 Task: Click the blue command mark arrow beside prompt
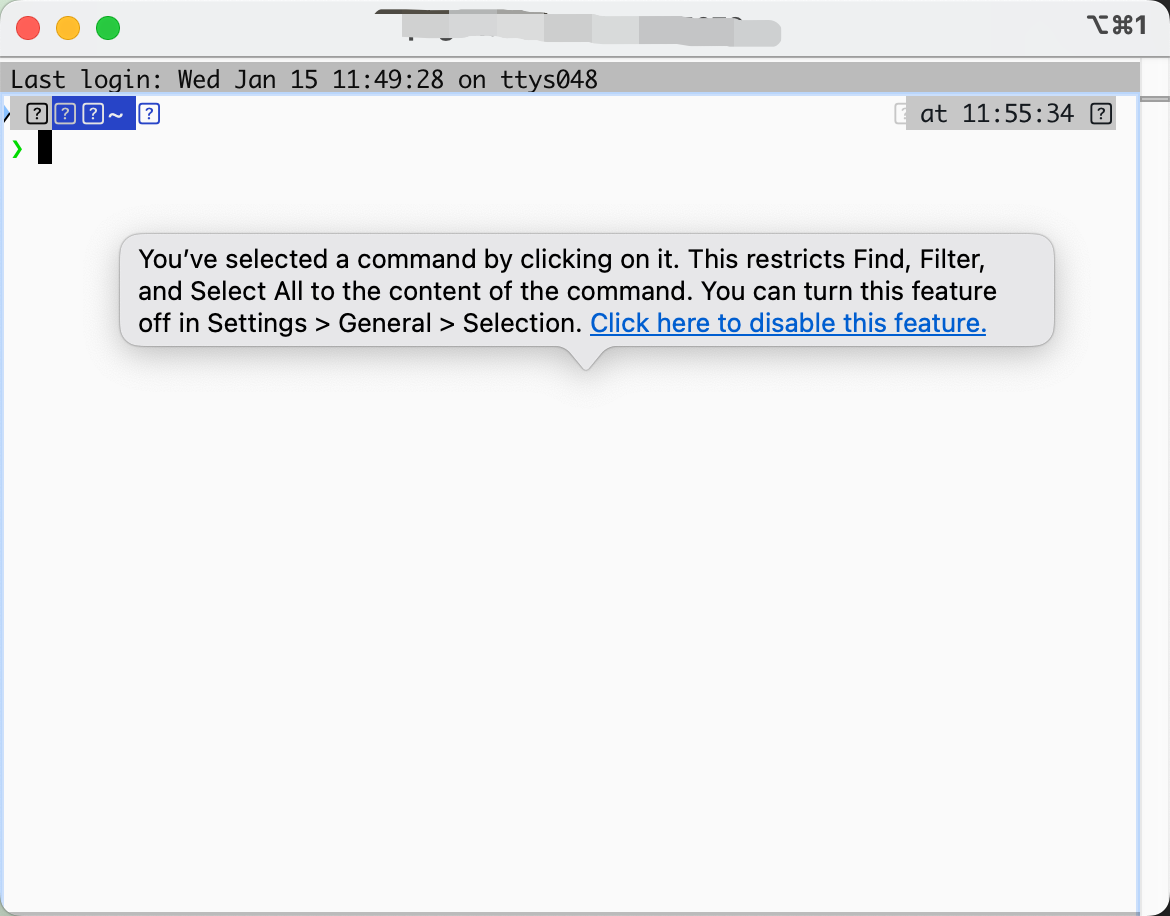point(6,113)
